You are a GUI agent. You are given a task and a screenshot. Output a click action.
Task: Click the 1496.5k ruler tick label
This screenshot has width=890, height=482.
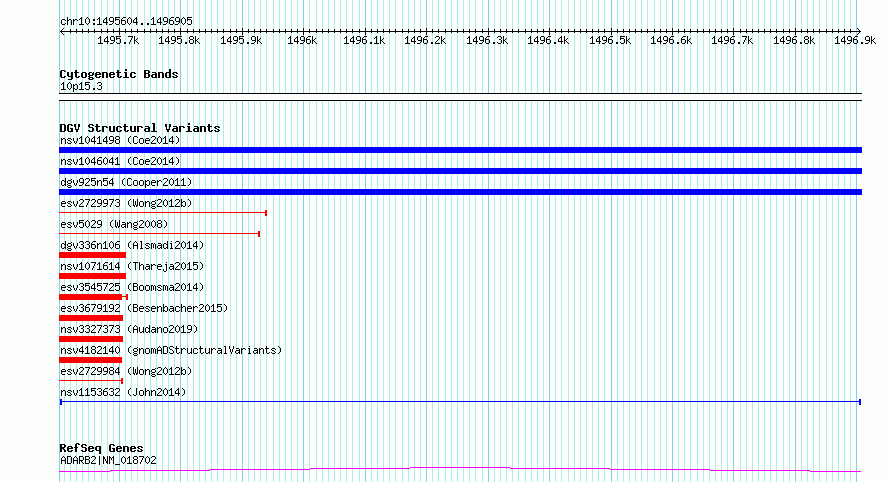[610, 40]
